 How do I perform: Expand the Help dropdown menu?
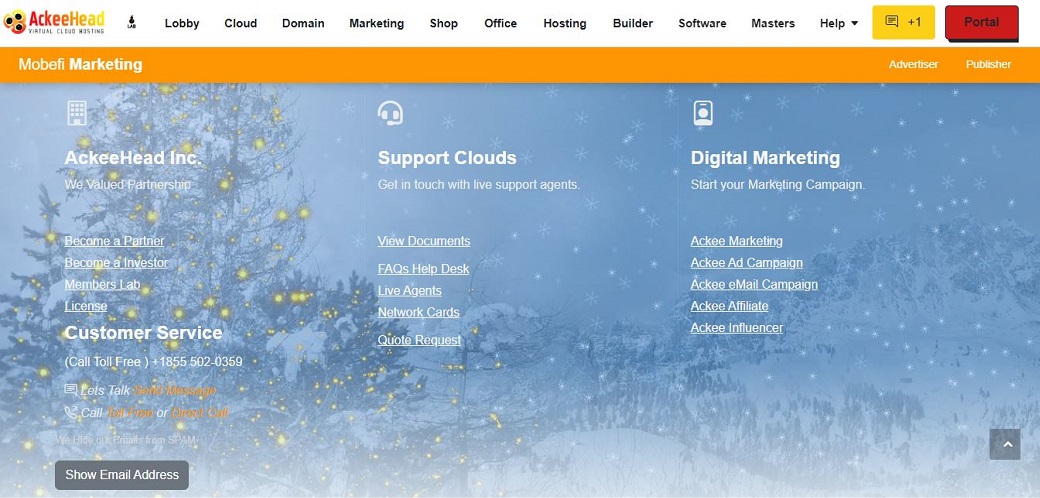point(839,23)
